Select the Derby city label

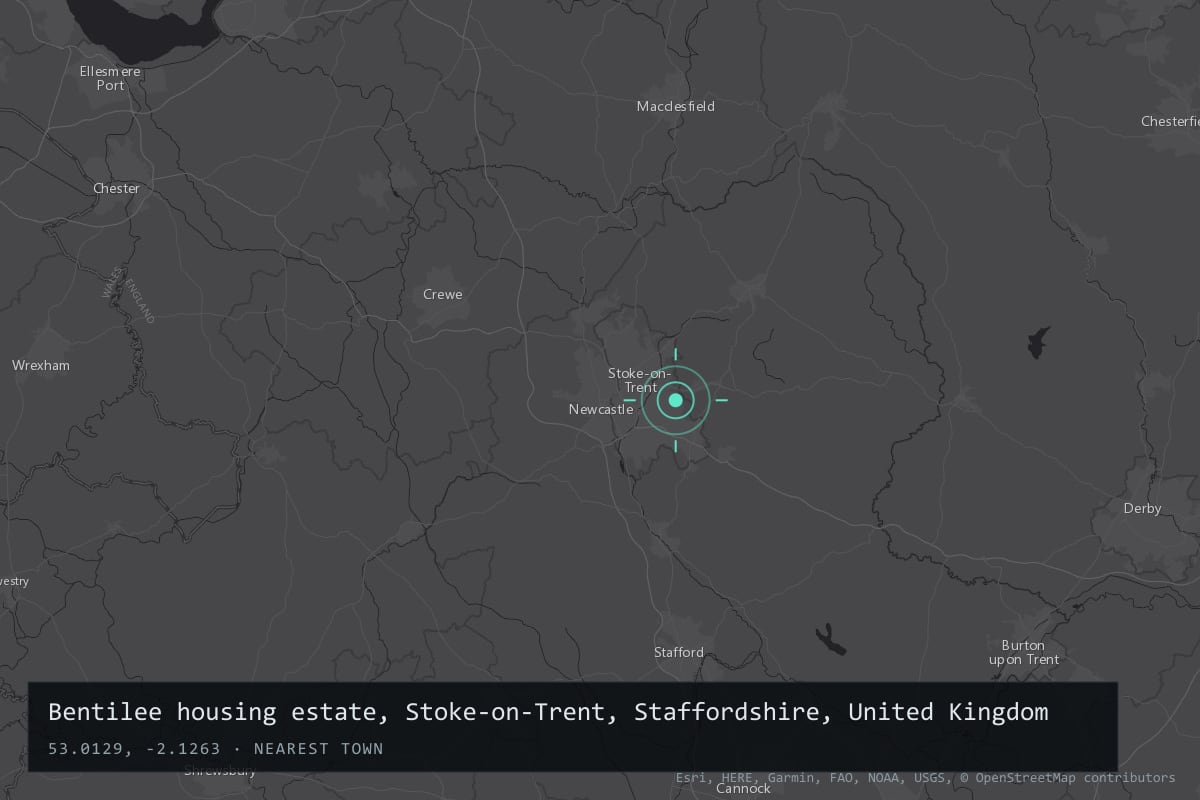tap(1142, 508)
